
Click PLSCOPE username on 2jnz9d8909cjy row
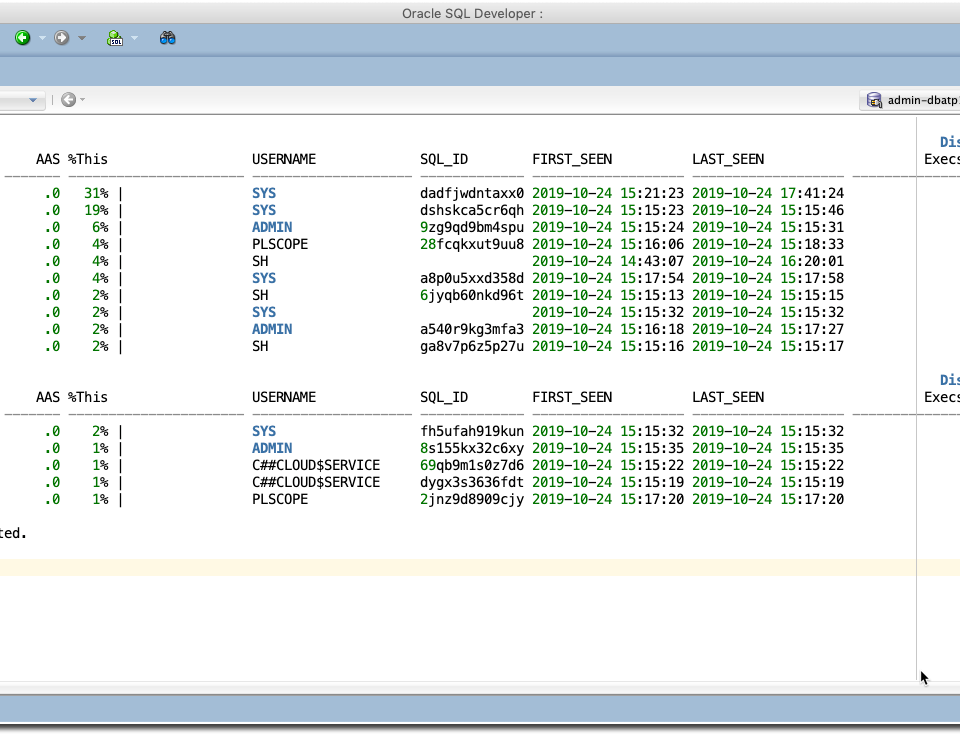[280, 500]
